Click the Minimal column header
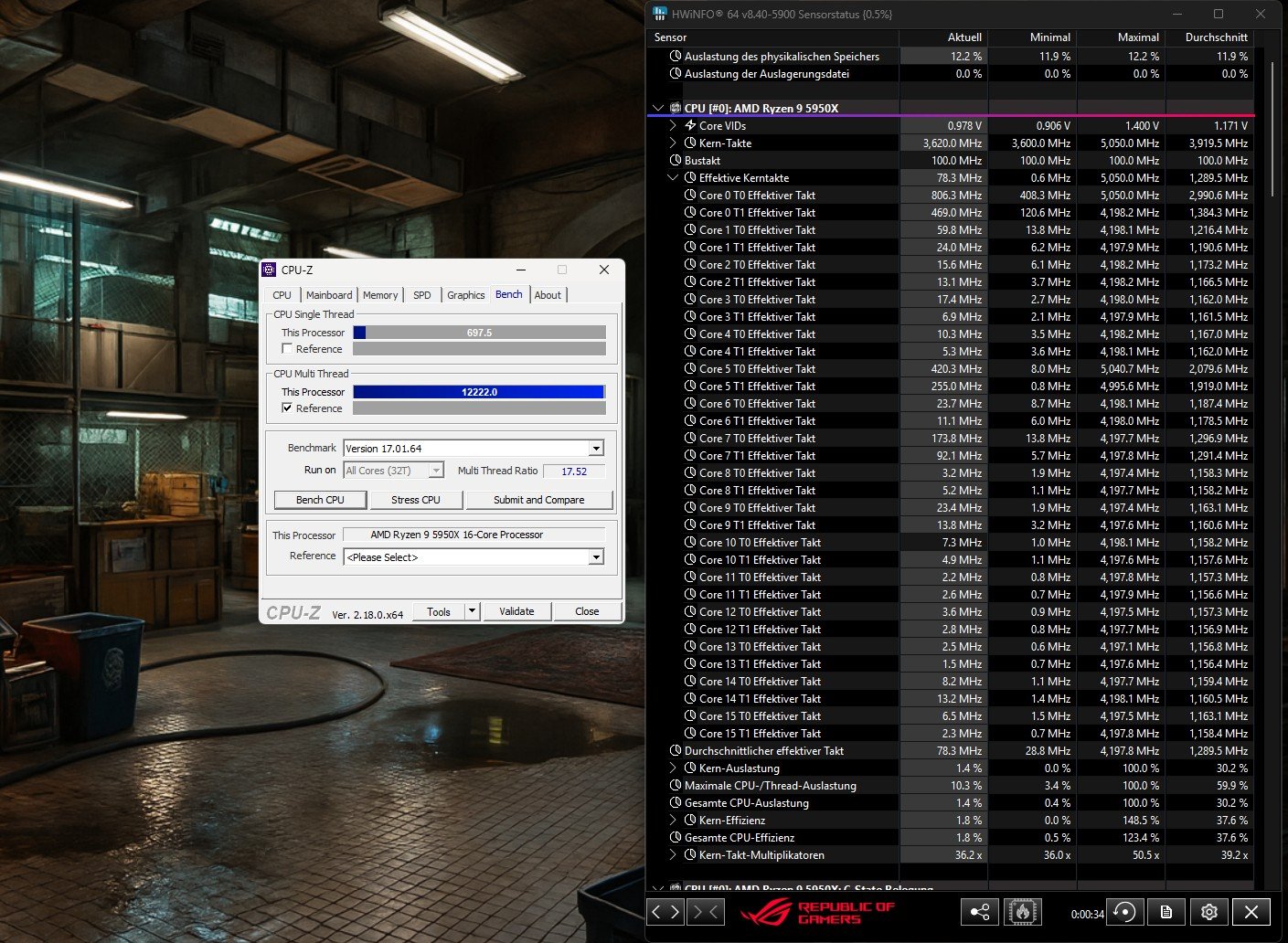Screen dimensions: 1288x943 tap(1032, 37)
